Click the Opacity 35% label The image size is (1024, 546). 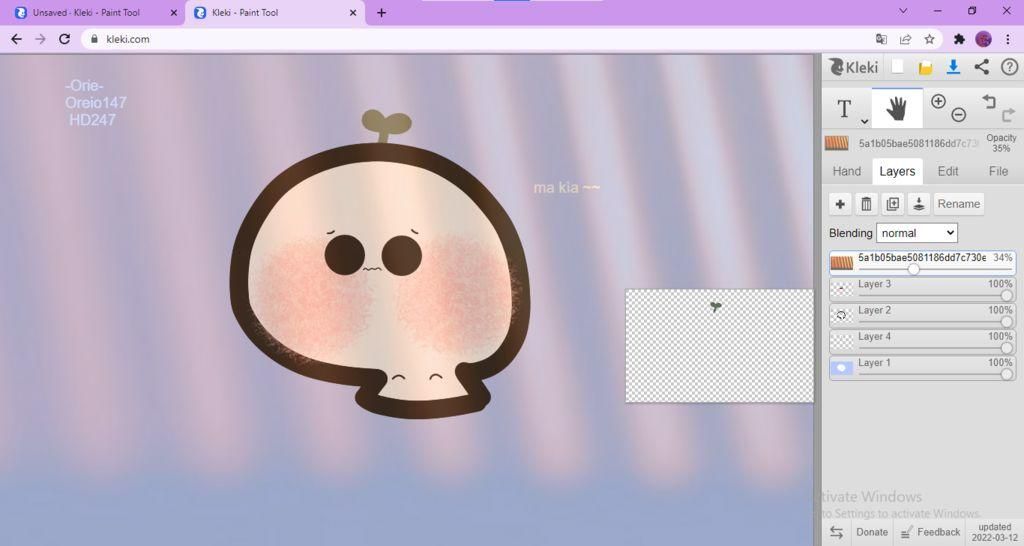1001,143
